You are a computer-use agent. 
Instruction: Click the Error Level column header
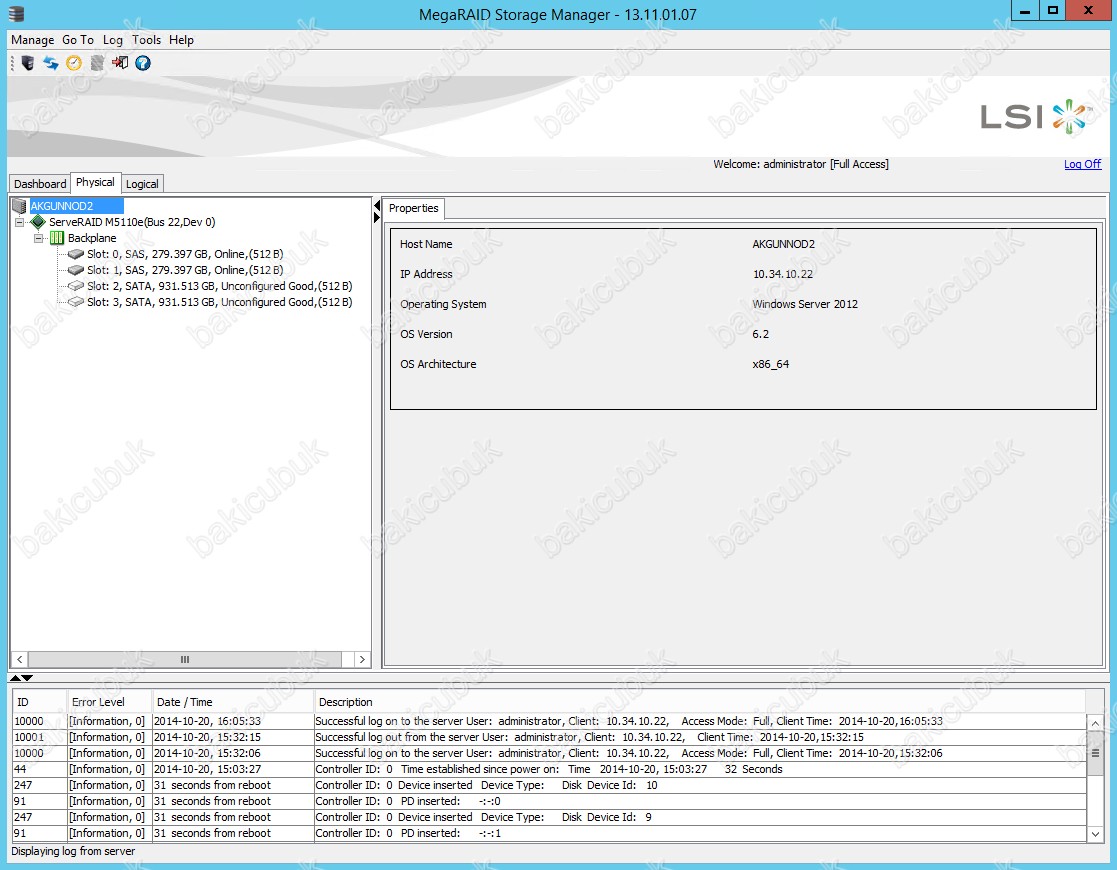[110, 702]
